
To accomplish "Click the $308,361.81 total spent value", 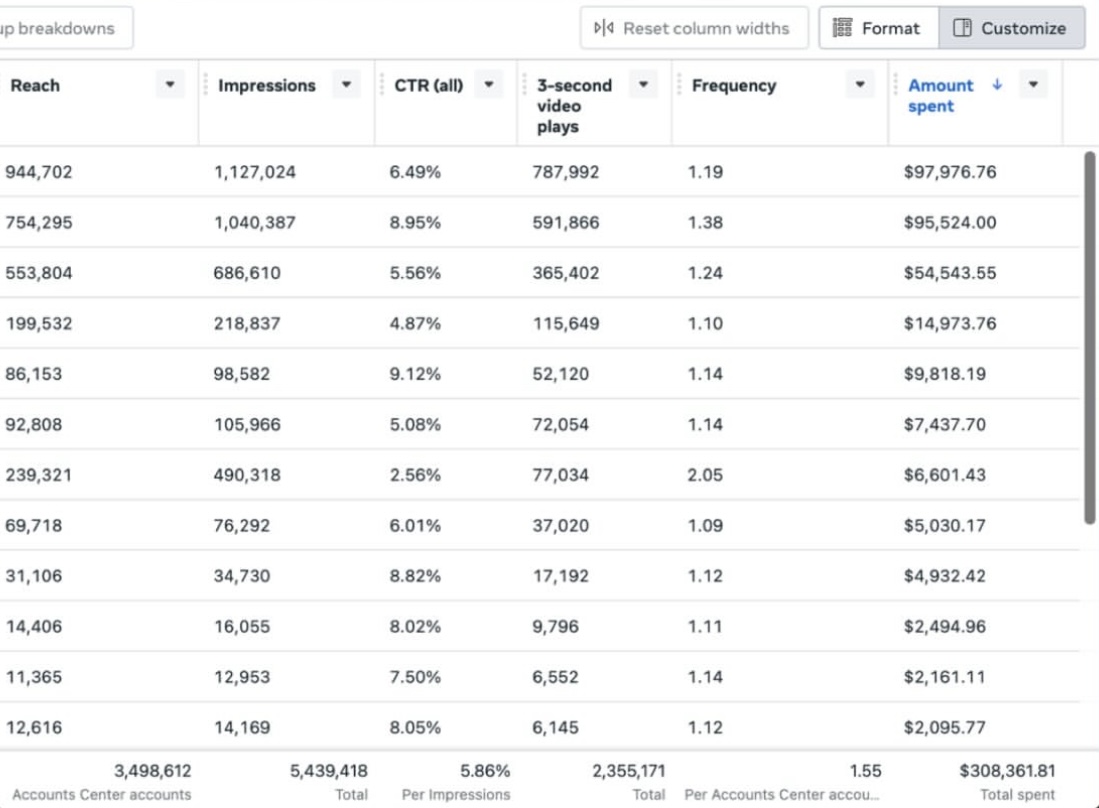I will point(1006,771).
